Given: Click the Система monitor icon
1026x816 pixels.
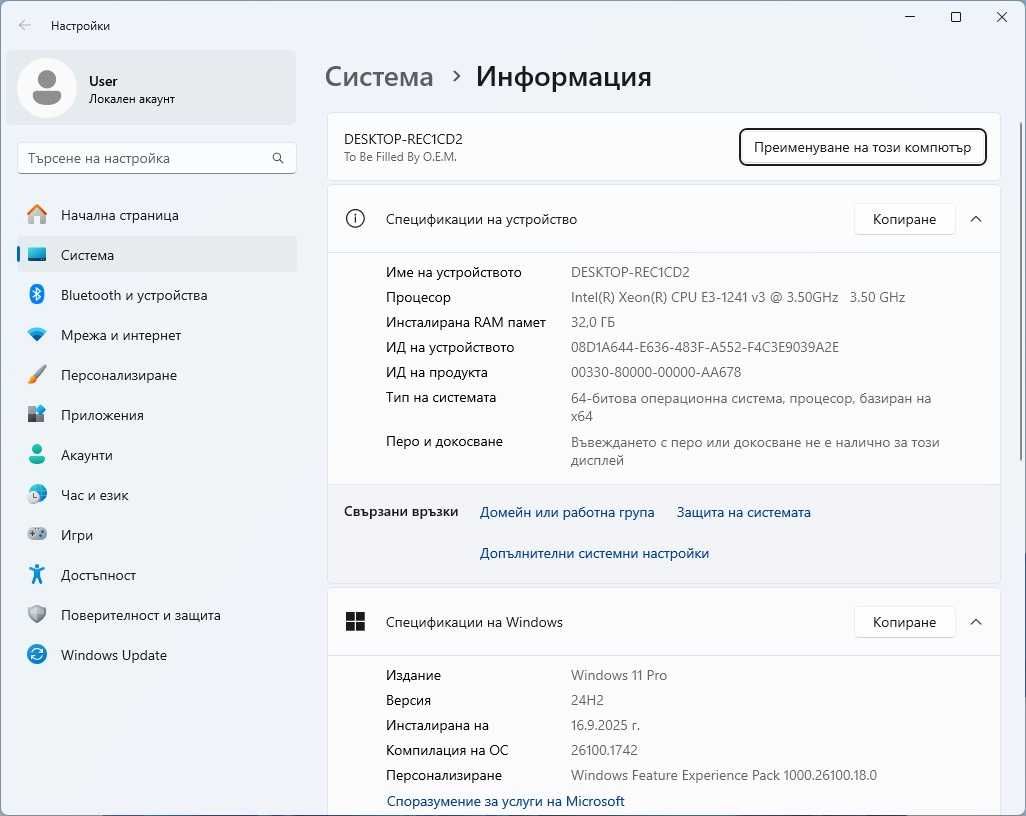Looking at the screenshot, I should coord(37,255).
